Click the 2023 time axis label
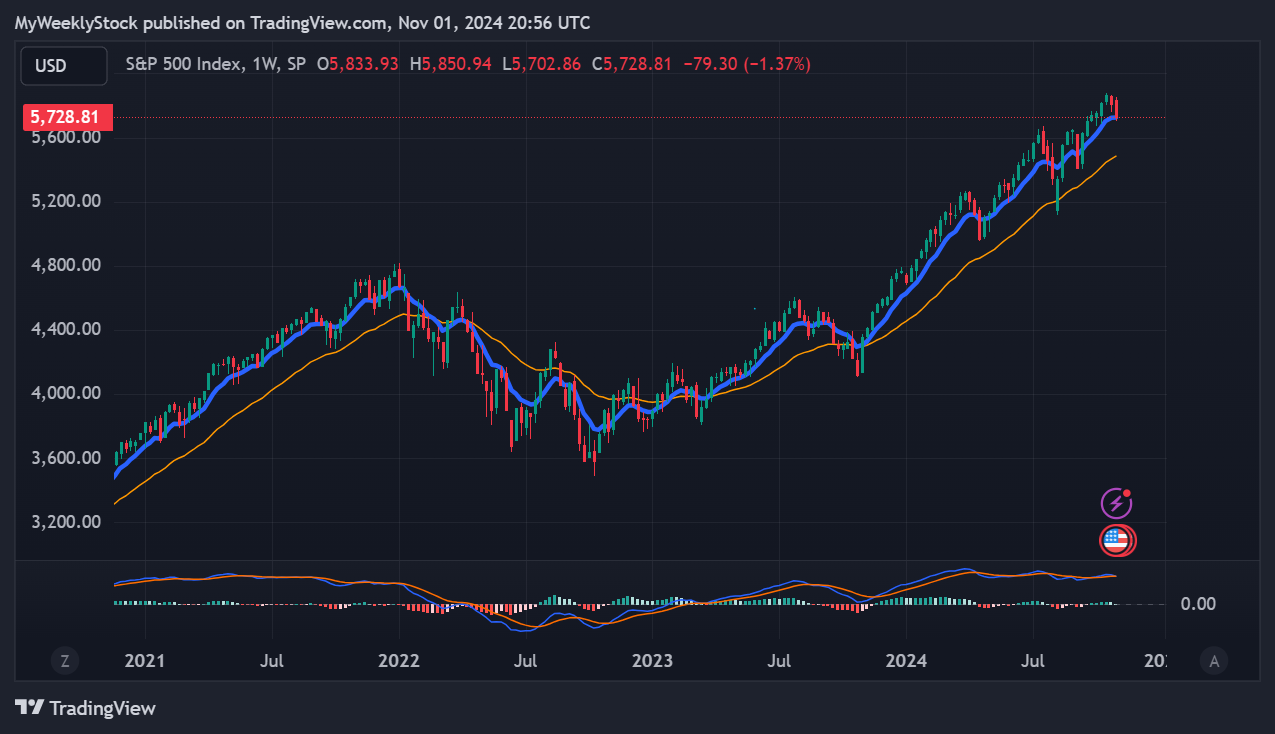This screenshot has width=1275, height=734. [652, 661]
